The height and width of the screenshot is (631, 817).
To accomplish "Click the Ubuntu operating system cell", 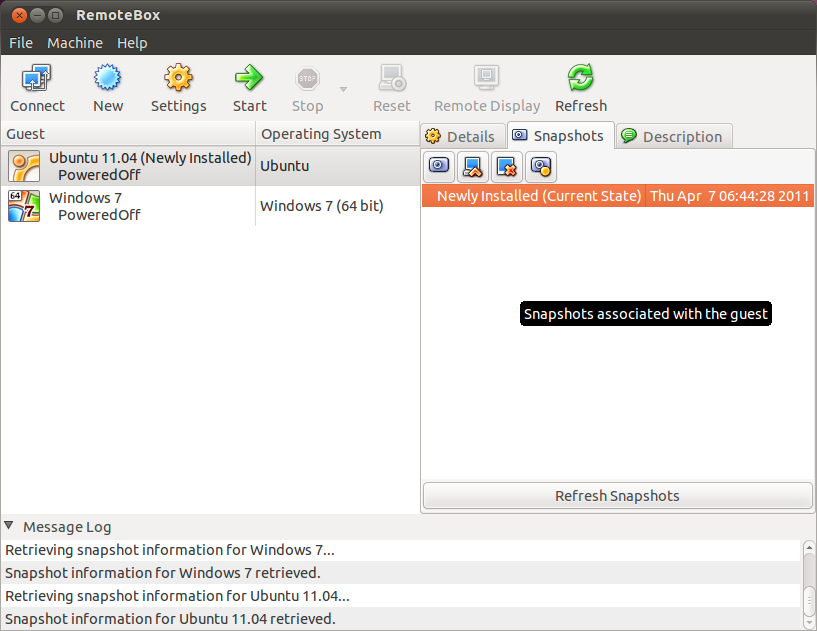I will pos(338,166).
